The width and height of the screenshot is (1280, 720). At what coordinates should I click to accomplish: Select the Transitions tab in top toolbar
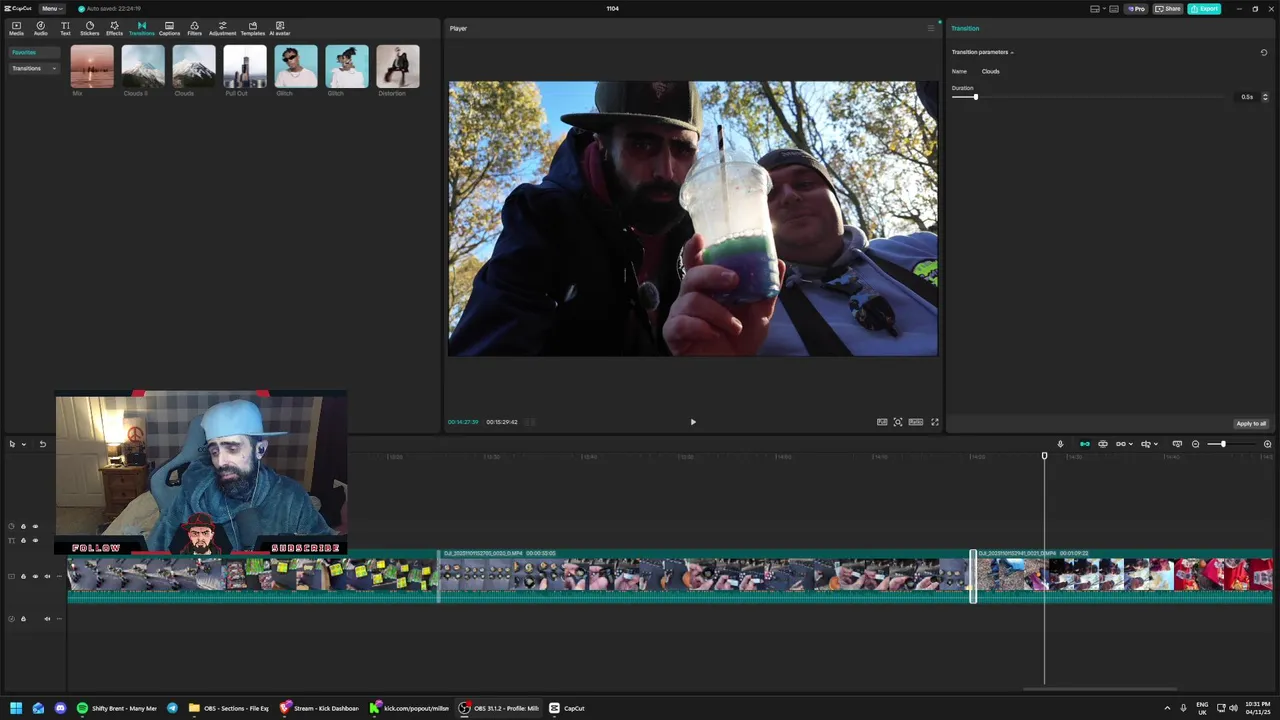tap(141, 28)
